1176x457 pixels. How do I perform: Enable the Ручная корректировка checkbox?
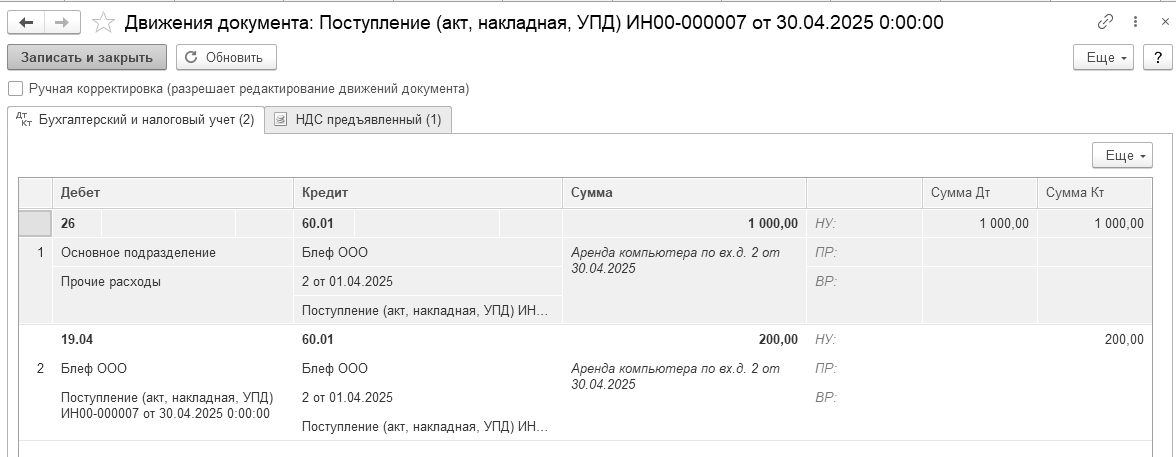(15, 89)
